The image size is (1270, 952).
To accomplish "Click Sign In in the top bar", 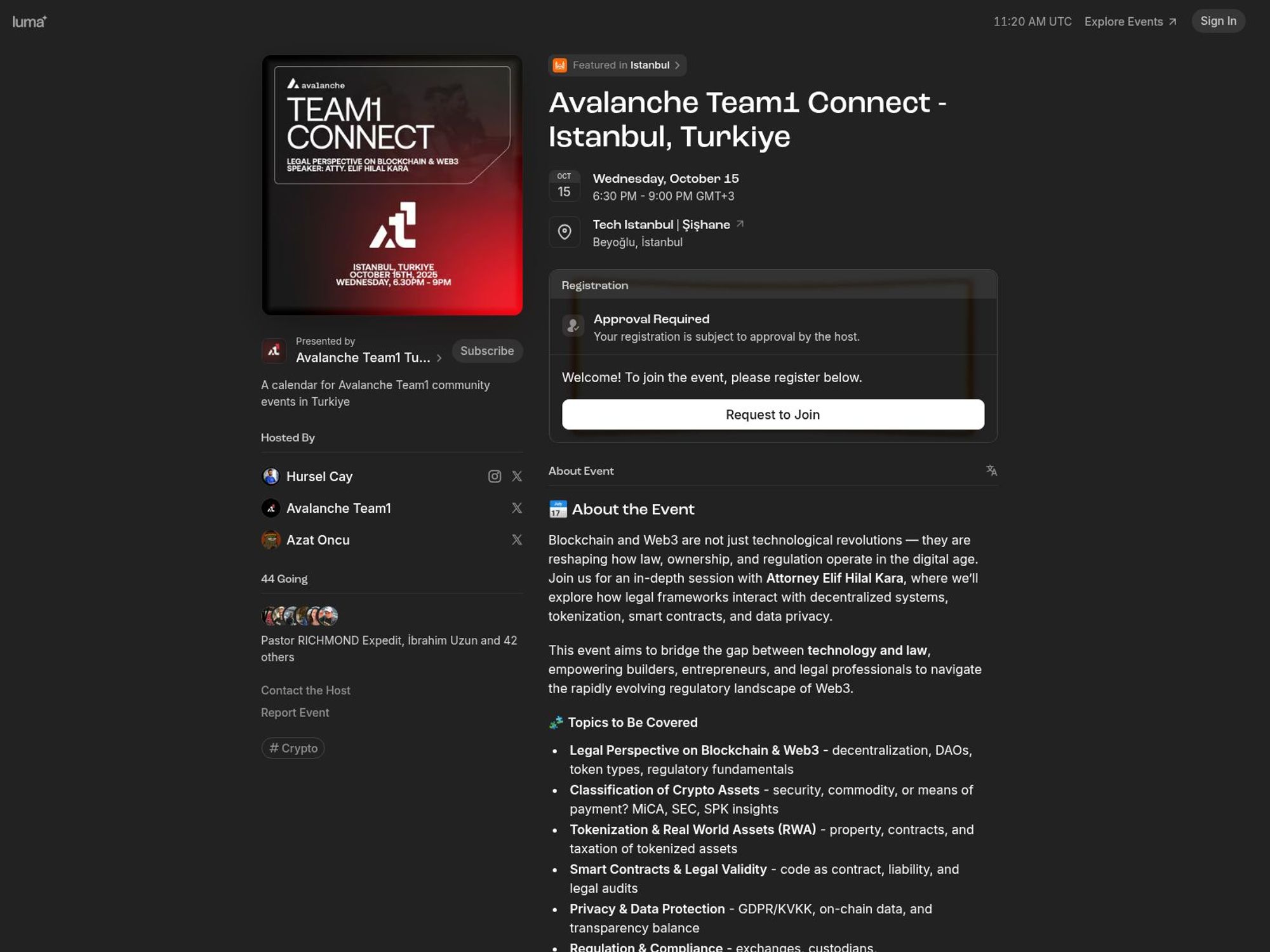I will coord(1217,21).
